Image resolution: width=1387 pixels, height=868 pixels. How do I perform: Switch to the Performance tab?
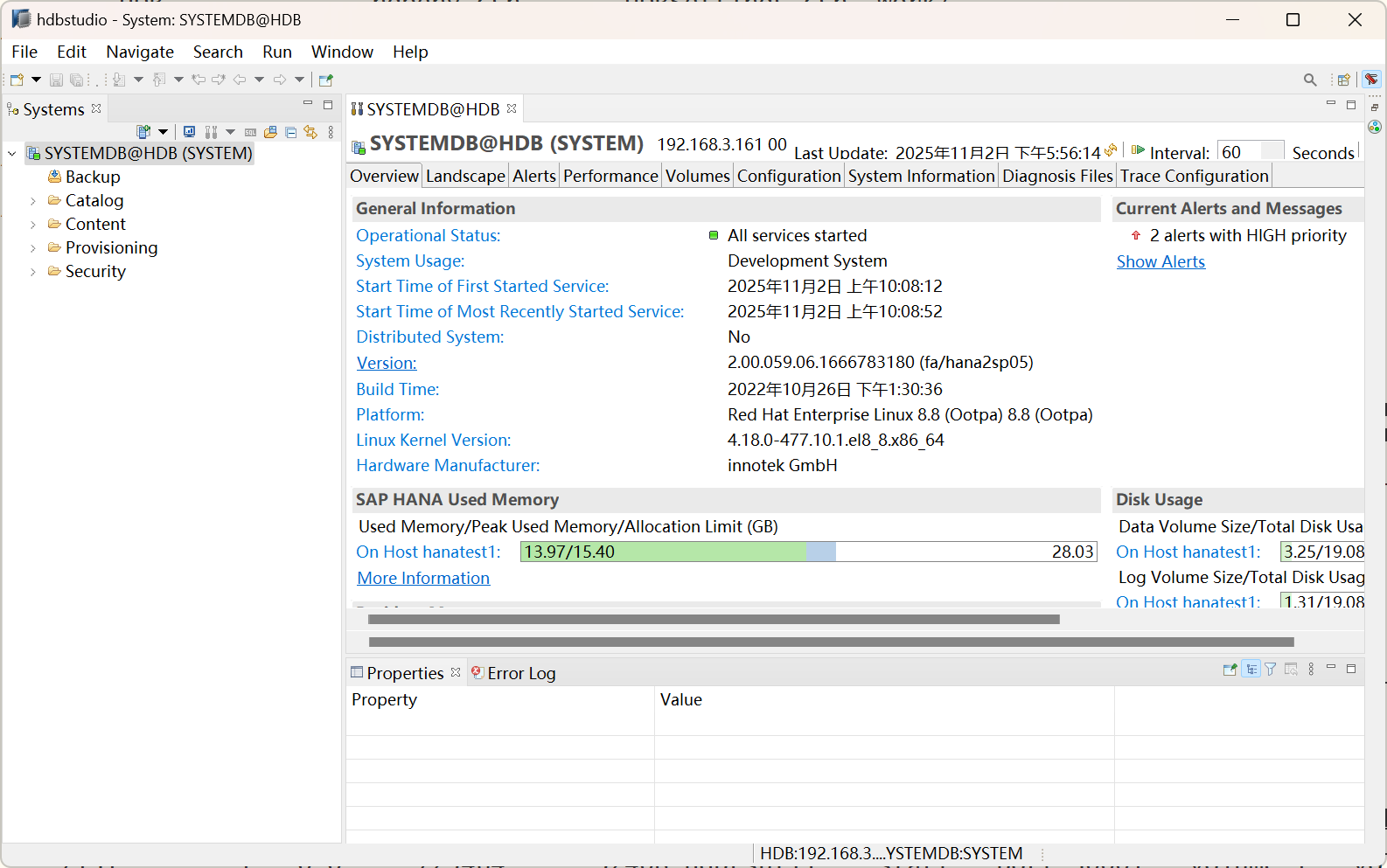[x=610, y=176]
